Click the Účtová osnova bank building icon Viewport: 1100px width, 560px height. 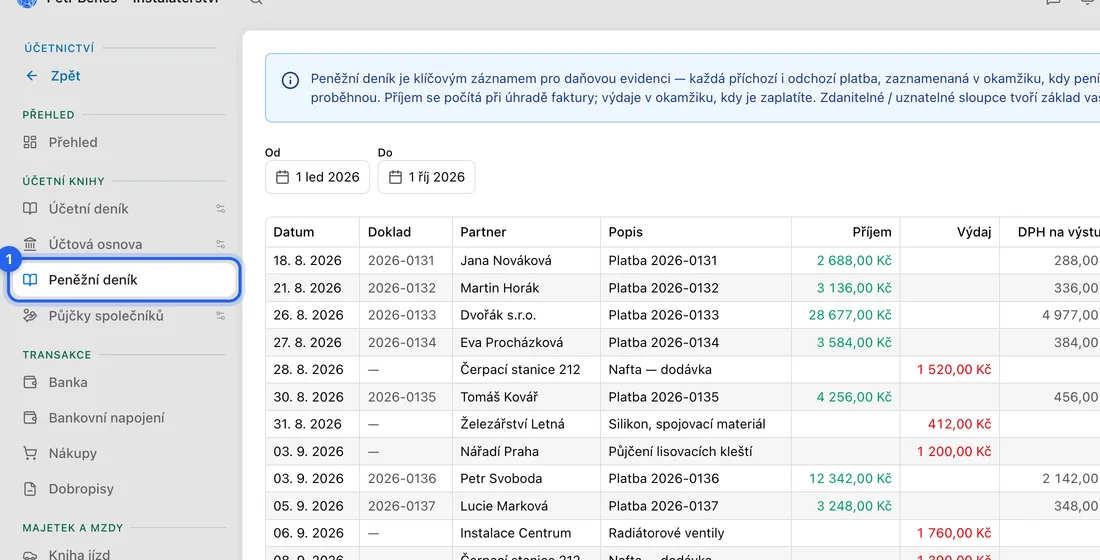30,244
